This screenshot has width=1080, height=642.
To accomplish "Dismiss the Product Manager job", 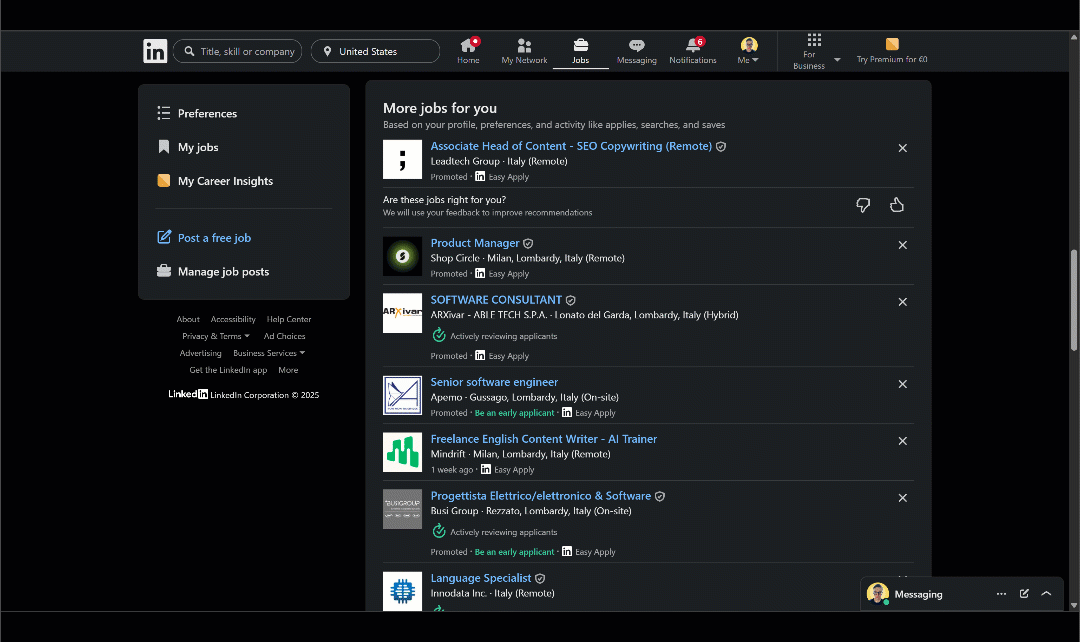I will coord(902,245).
